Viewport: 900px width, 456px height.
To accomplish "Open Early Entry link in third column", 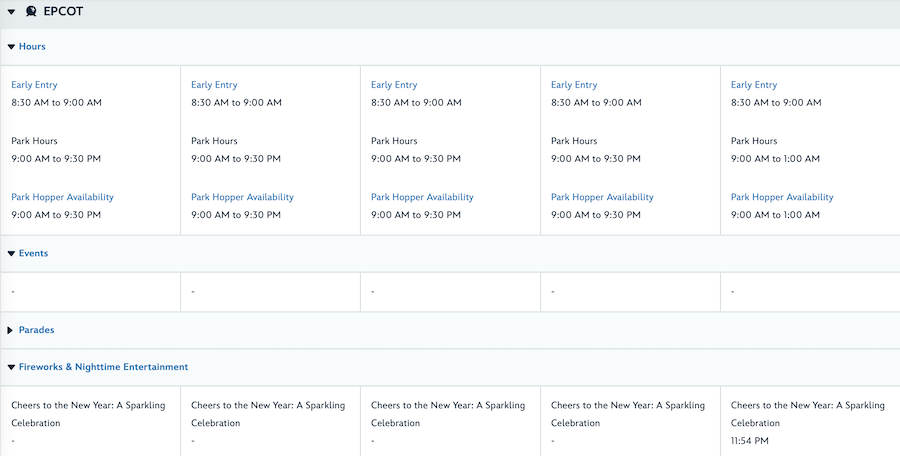I will [394, 85].
